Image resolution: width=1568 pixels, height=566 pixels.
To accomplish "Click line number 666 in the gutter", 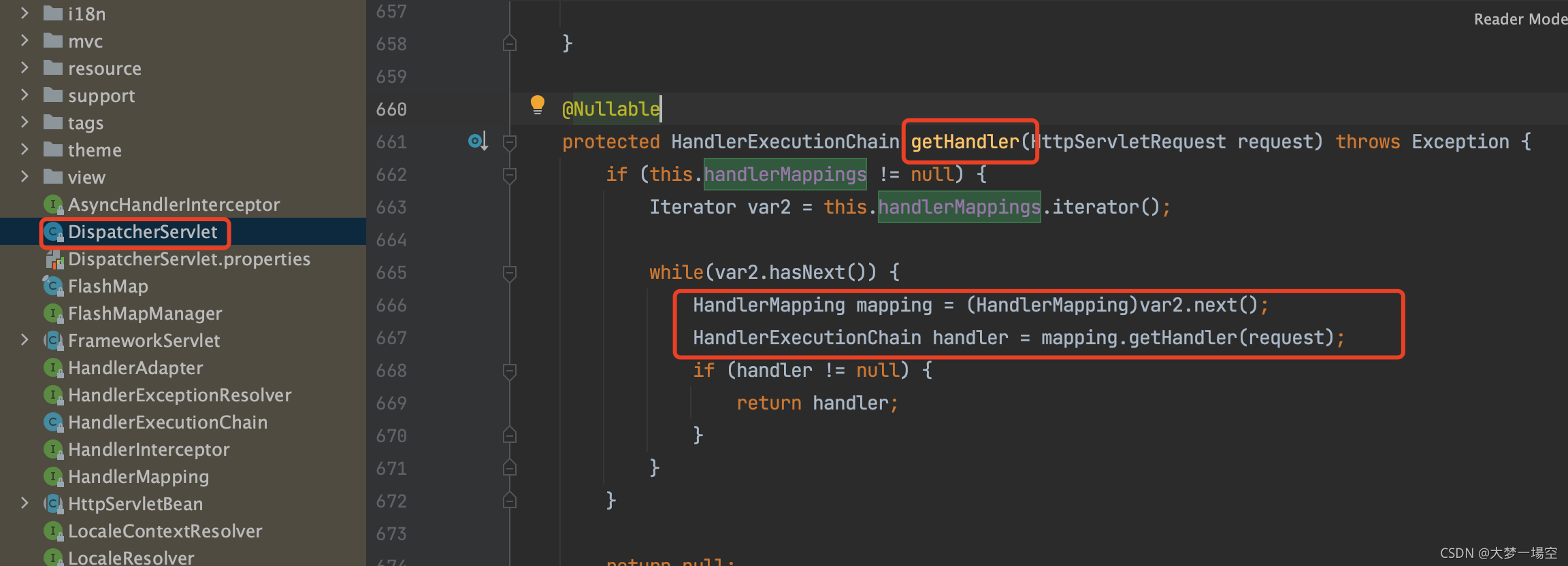I will click(391, 305).
